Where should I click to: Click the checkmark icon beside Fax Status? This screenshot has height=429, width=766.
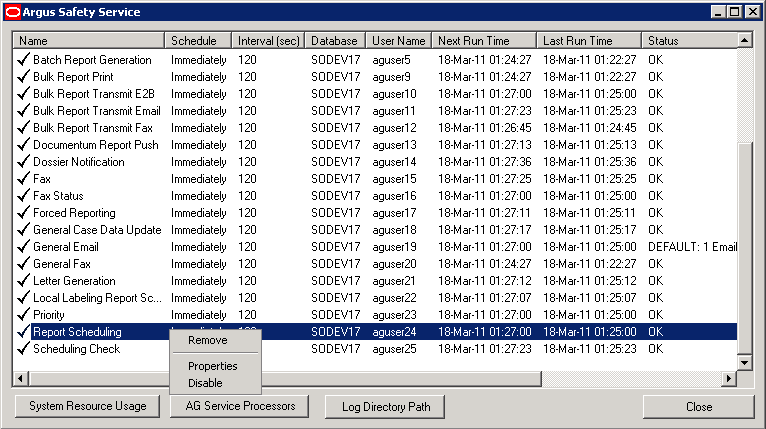click(x=23, y=196)
